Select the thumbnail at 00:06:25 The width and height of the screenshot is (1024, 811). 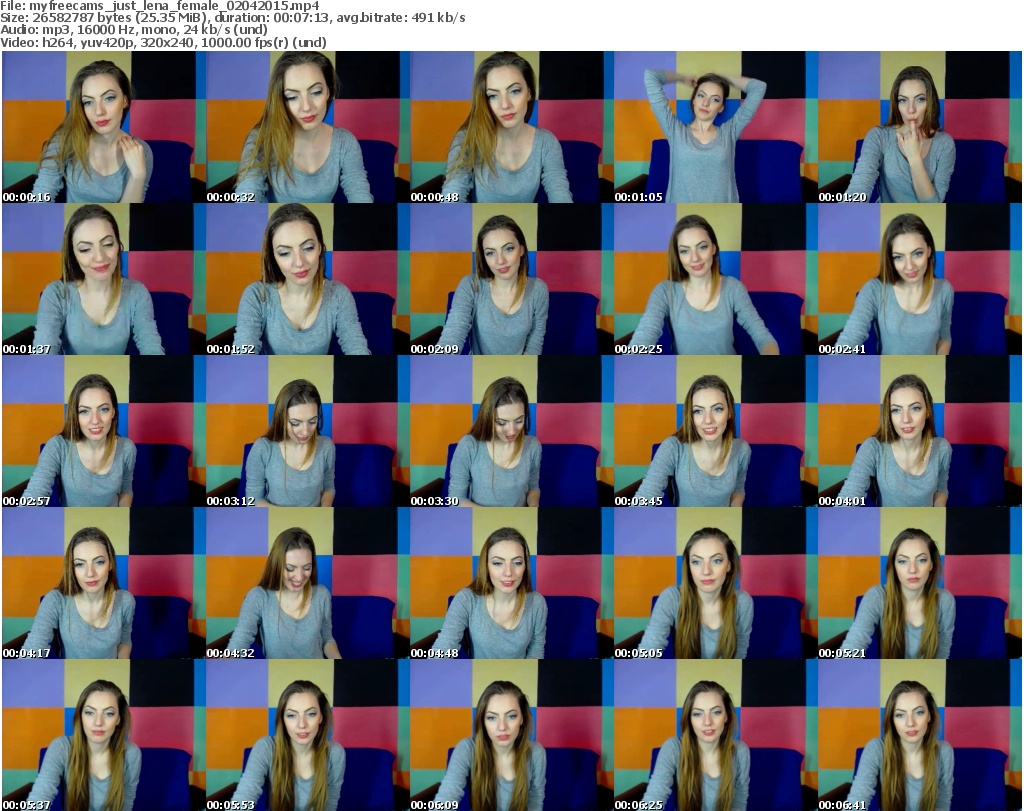point(715,735)
